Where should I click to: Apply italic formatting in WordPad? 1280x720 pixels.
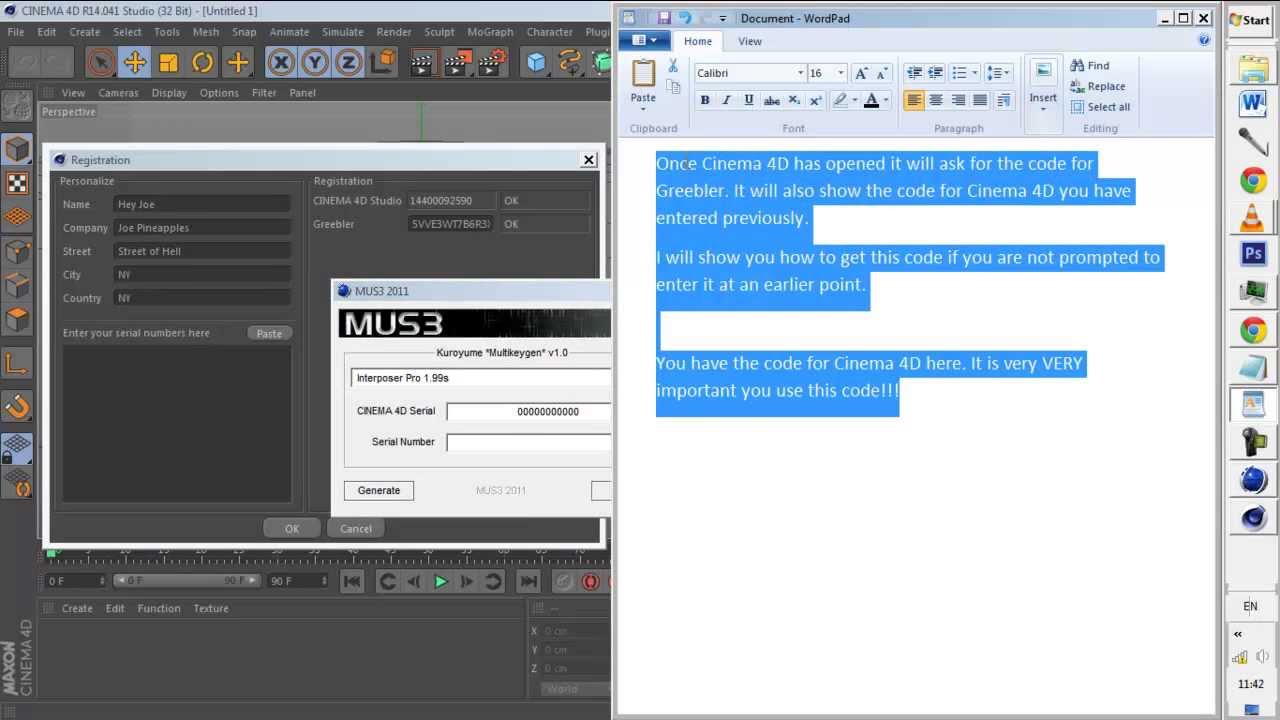pos(726,100)
